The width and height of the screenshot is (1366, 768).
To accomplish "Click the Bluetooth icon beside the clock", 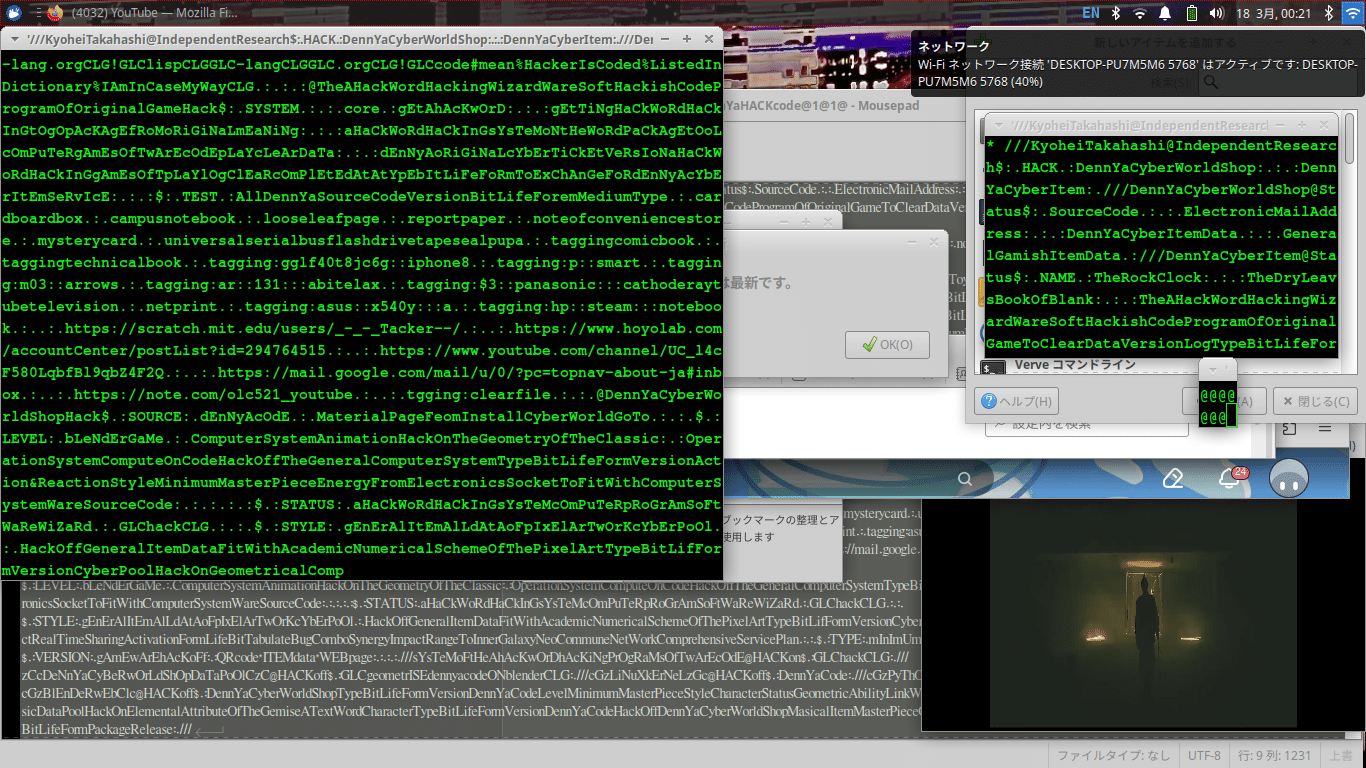I will (1328, 13).
